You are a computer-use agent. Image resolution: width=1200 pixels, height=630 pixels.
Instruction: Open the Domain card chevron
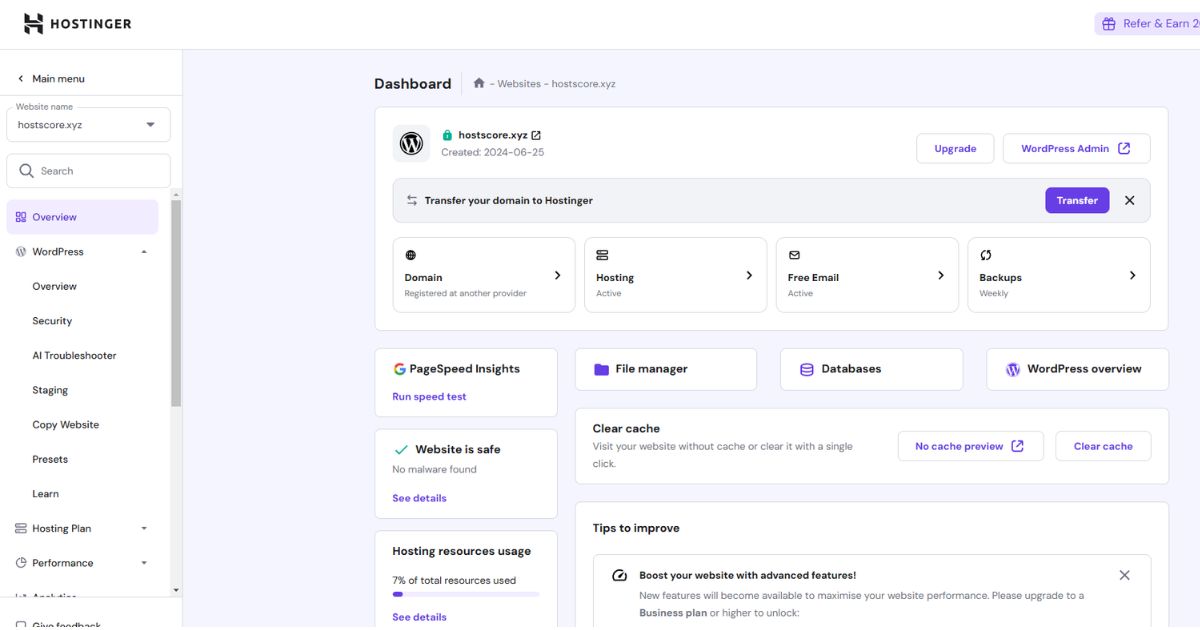click(557, 275)
